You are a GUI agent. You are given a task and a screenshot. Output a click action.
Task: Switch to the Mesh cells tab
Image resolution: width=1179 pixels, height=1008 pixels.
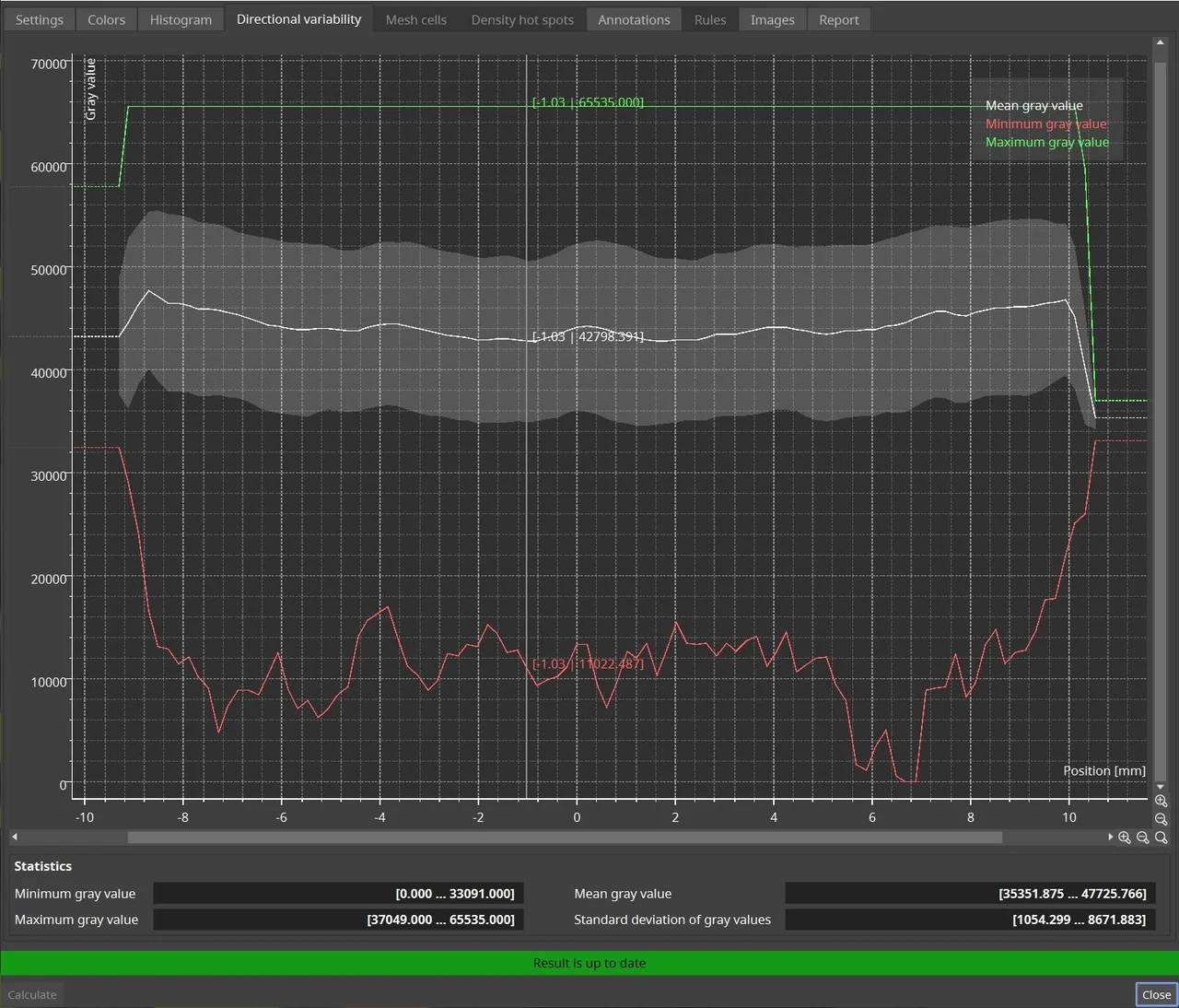[x=416, y=19]
